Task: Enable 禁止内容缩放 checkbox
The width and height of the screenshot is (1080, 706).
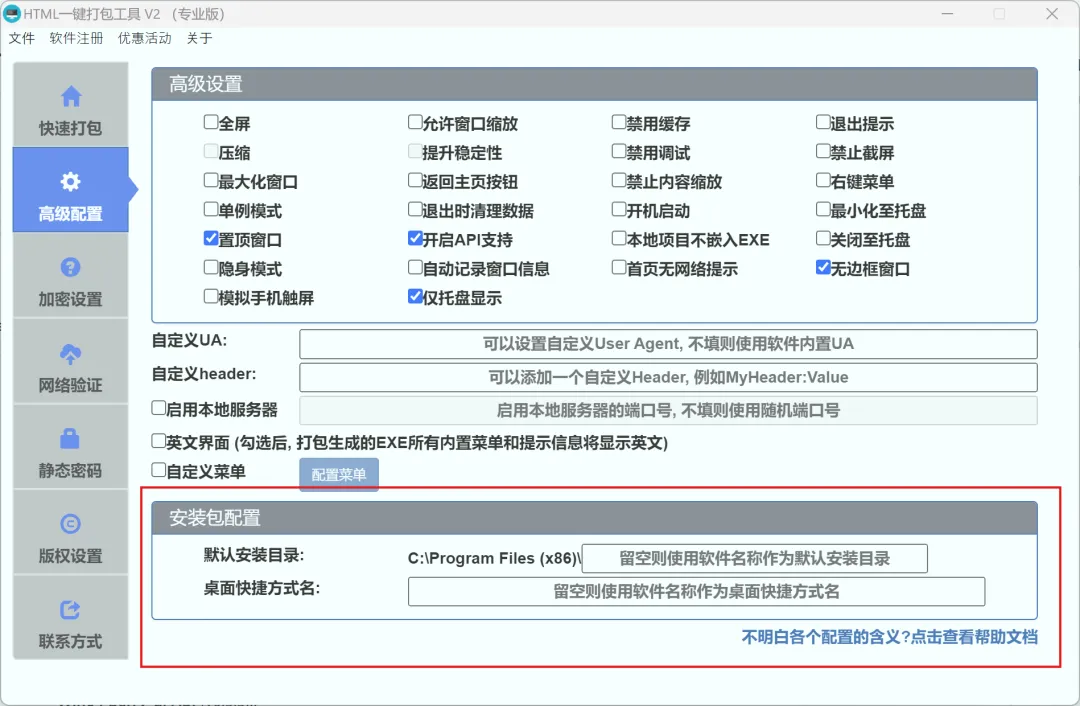Action: click(619, 180)
